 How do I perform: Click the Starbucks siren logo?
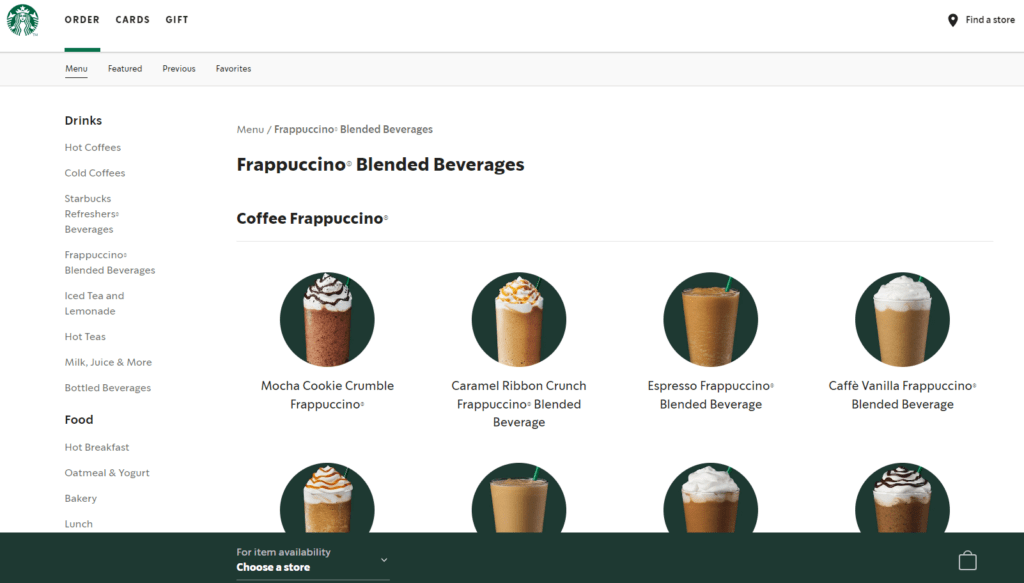click(x=23, y=20)
